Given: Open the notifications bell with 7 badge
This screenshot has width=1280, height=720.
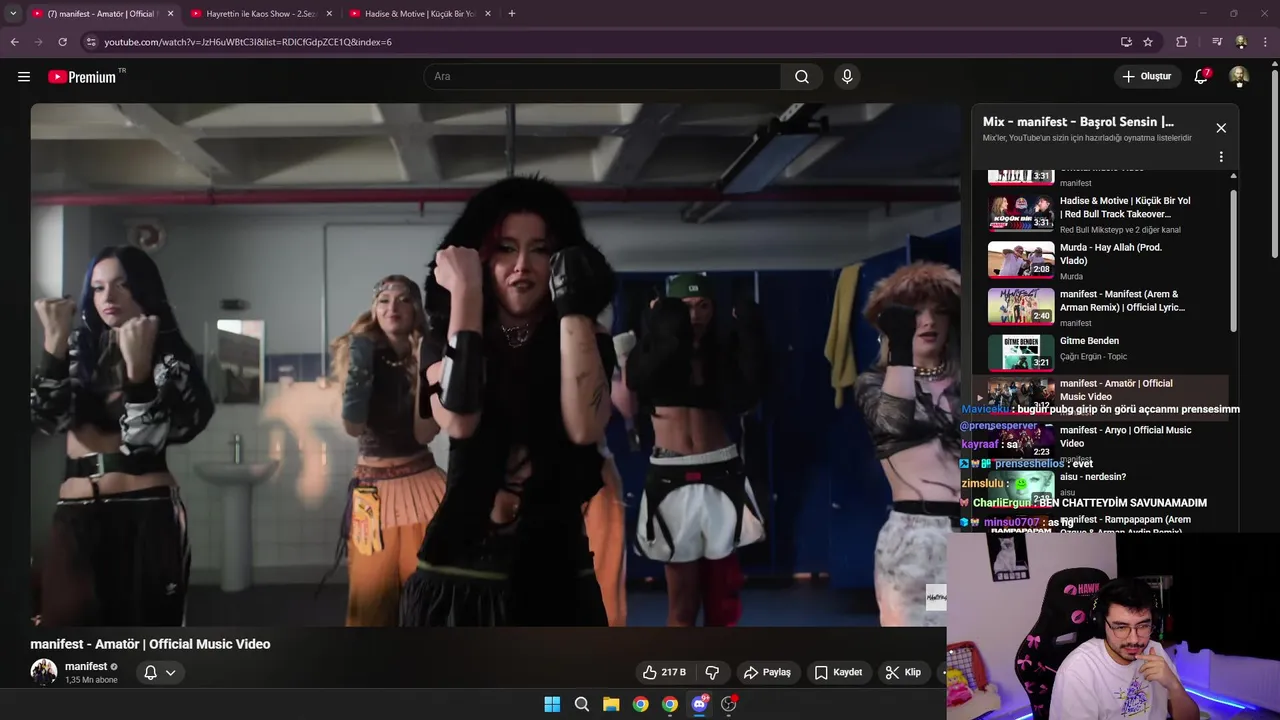Looking at the screenshot, I should [1202, 77].
